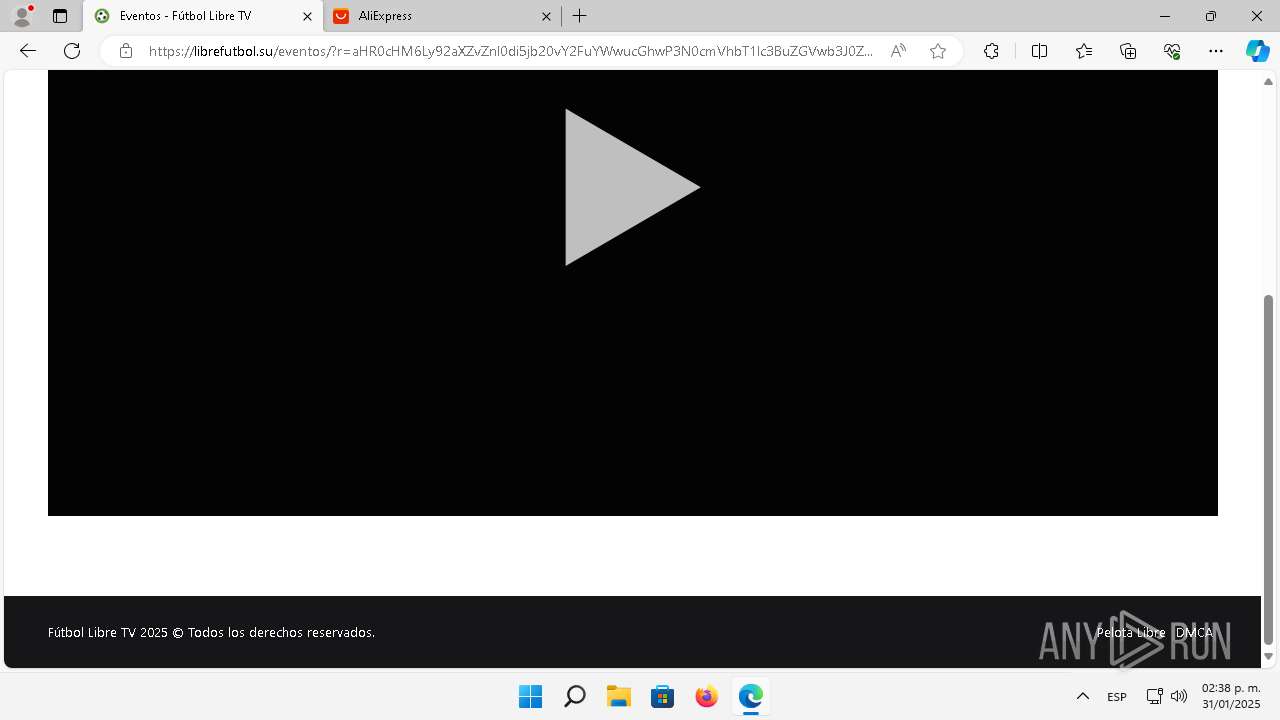Open Browser essentials
Viewport: 1280px width, 720px height.
(1172, 51)
